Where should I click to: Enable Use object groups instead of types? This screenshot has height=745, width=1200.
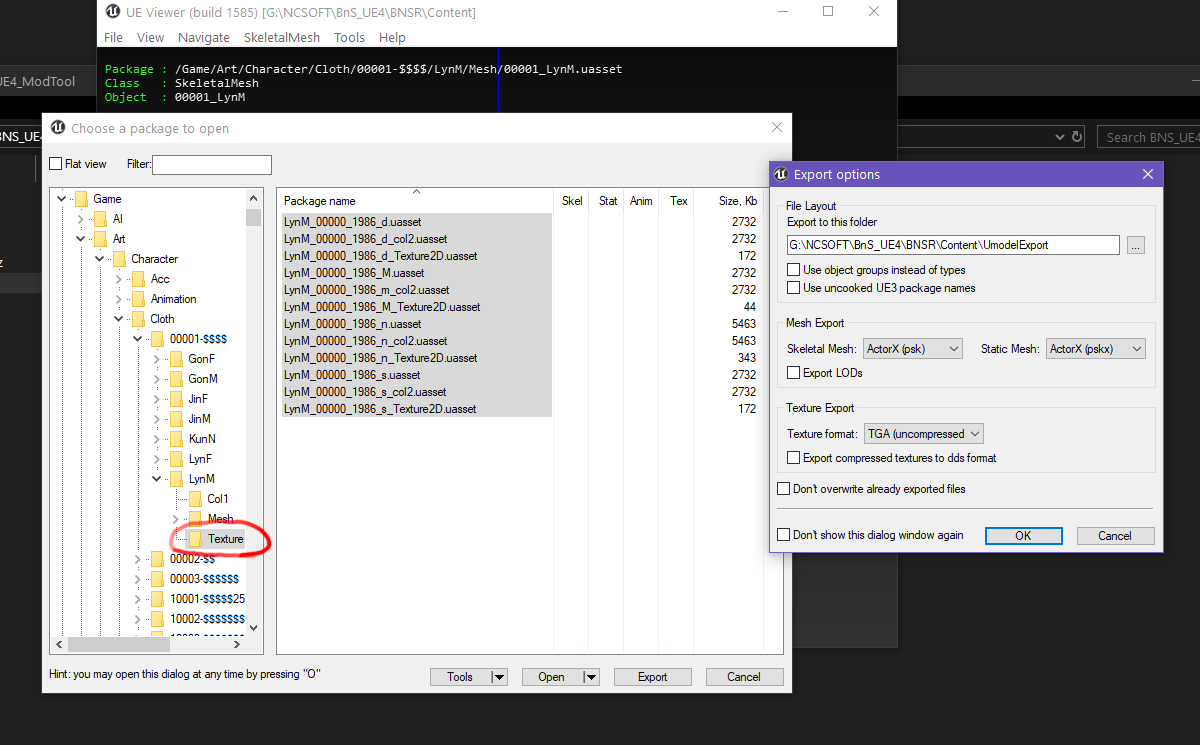793,270
